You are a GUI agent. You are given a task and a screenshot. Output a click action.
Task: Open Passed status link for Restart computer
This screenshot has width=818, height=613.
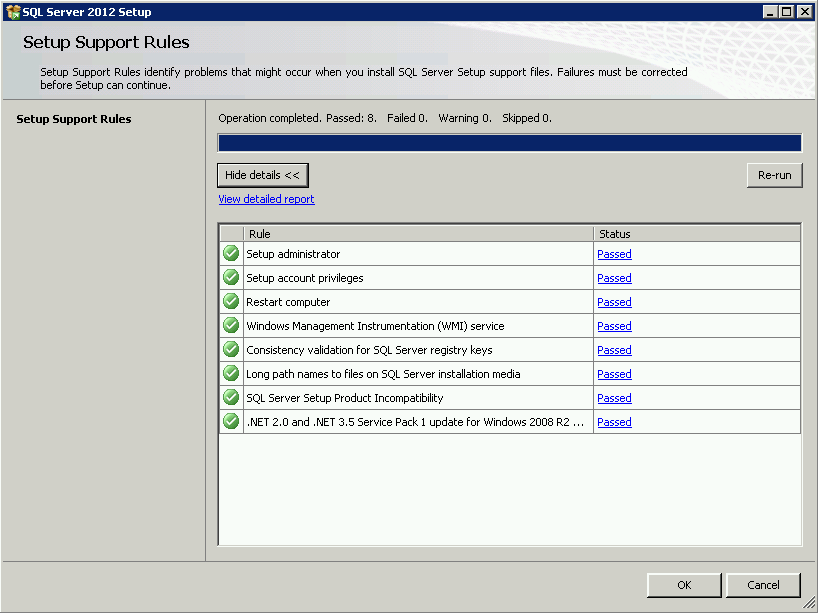coord(614,302)
